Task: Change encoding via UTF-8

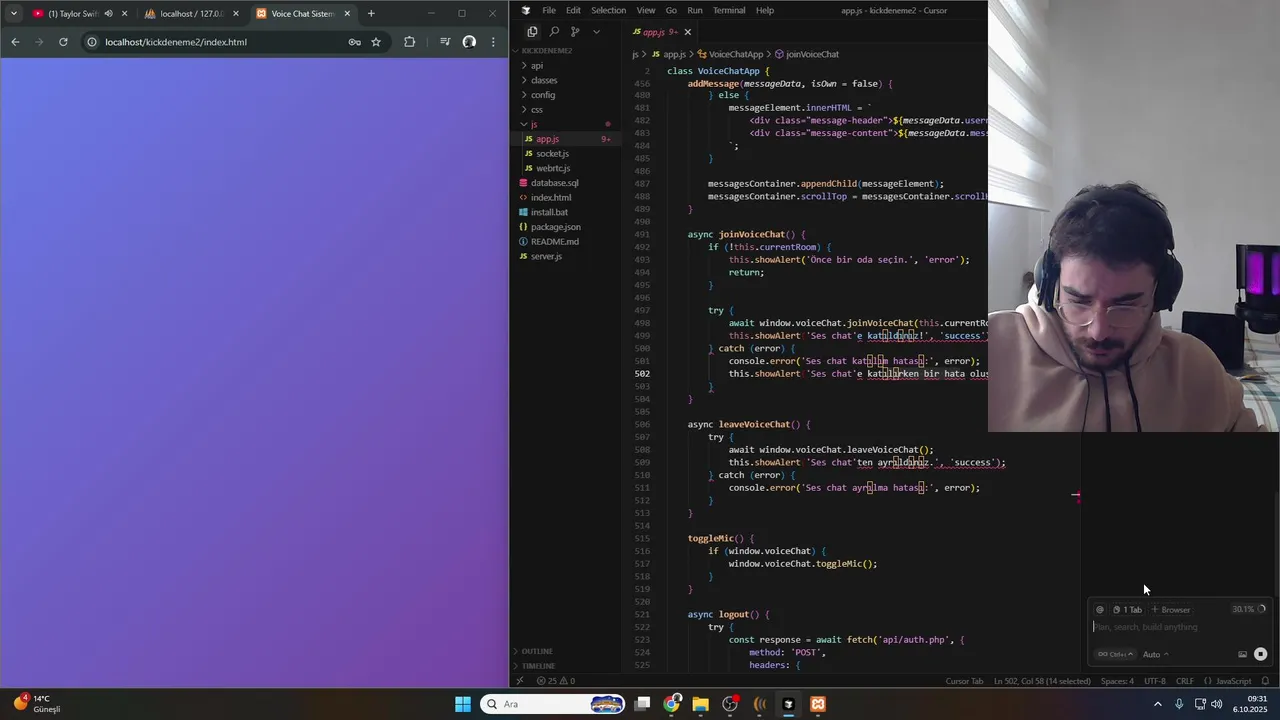Action: pos(1154,681)
